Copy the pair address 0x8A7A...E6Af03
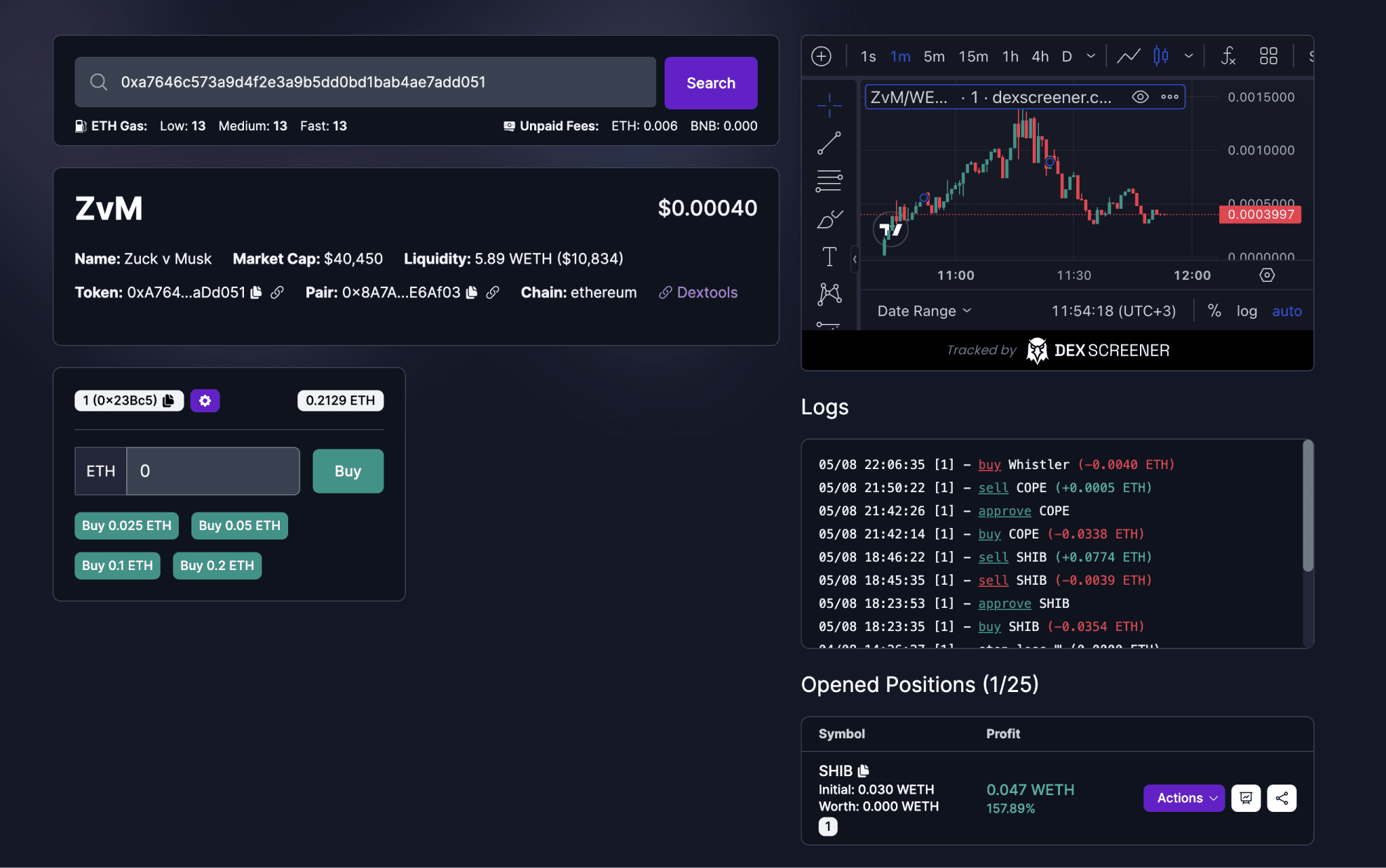Image resolution: width=1386 pixels, height=868 pixels. [472, 292]
